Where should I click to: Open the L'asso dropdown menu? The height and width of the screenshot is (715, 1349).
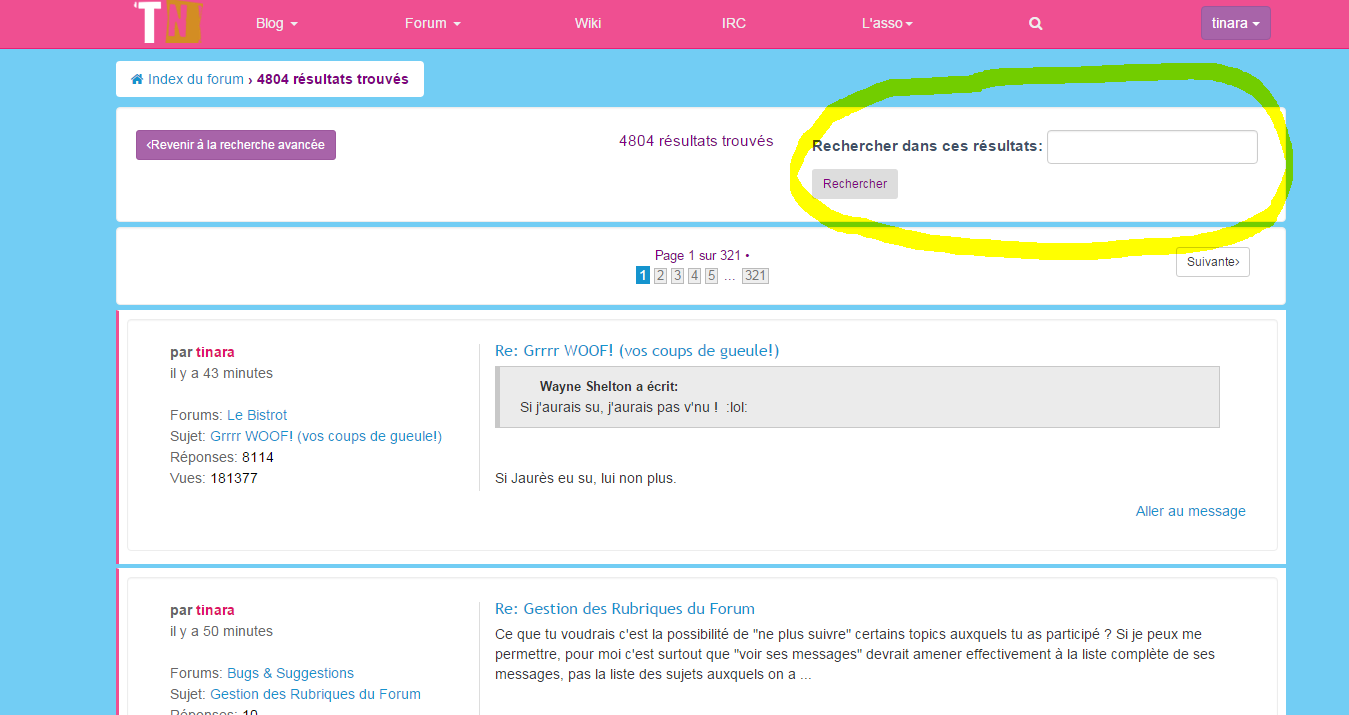(887, 23)
